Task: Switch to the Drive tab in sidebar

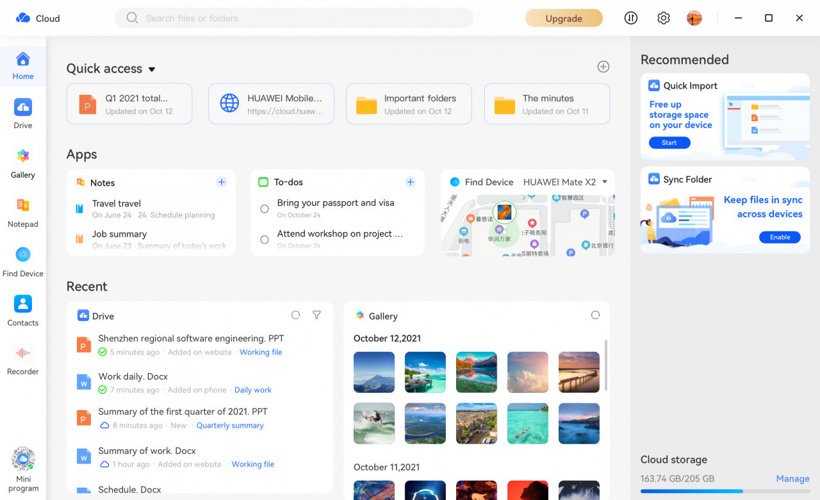Action: click(22, 113)
